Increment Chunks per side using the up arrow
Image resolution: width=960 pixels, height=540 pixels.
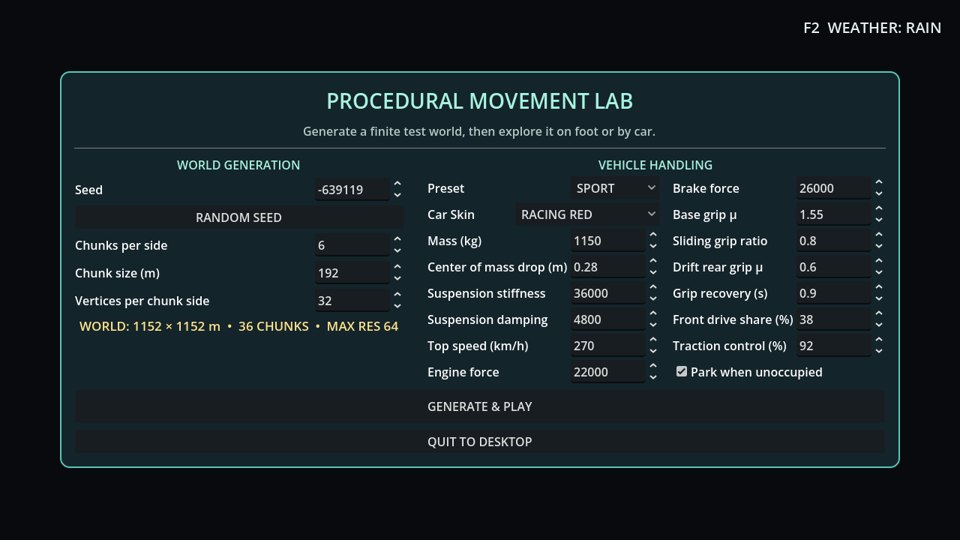(397, 239)
